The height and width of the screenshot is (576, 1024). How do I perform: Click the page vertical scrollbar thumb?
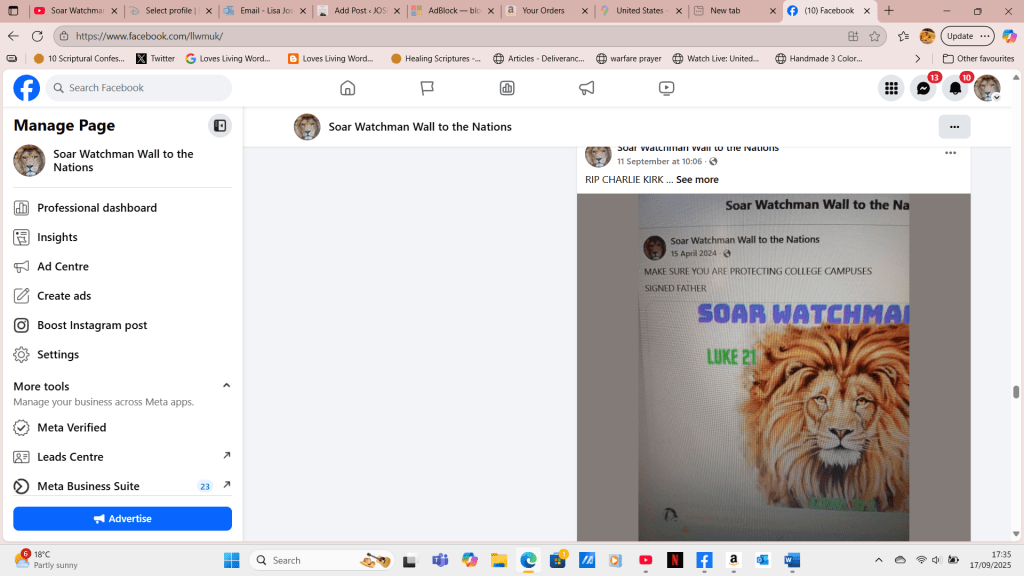pos(1017,392)
